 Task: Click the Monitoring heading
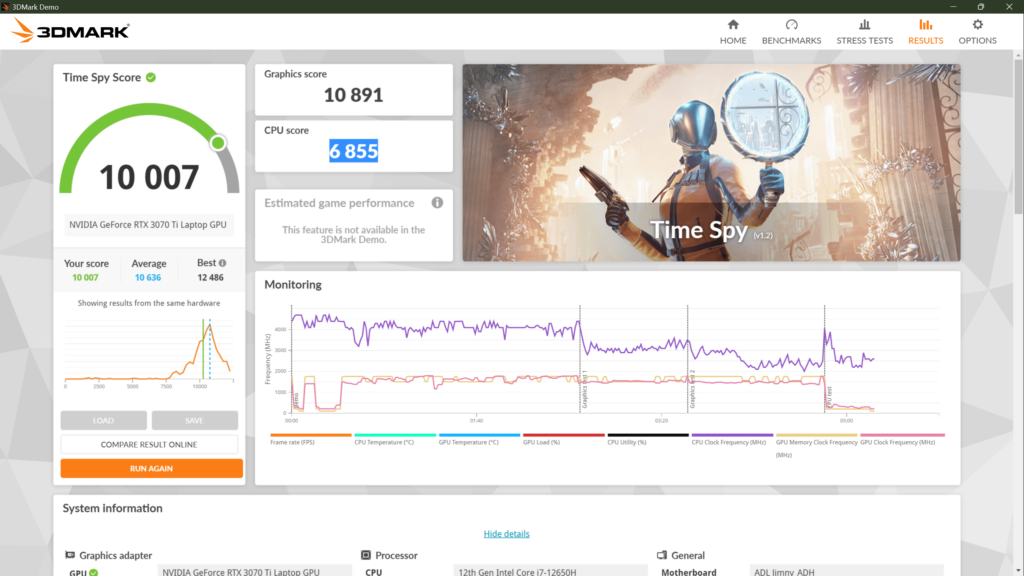293,285
